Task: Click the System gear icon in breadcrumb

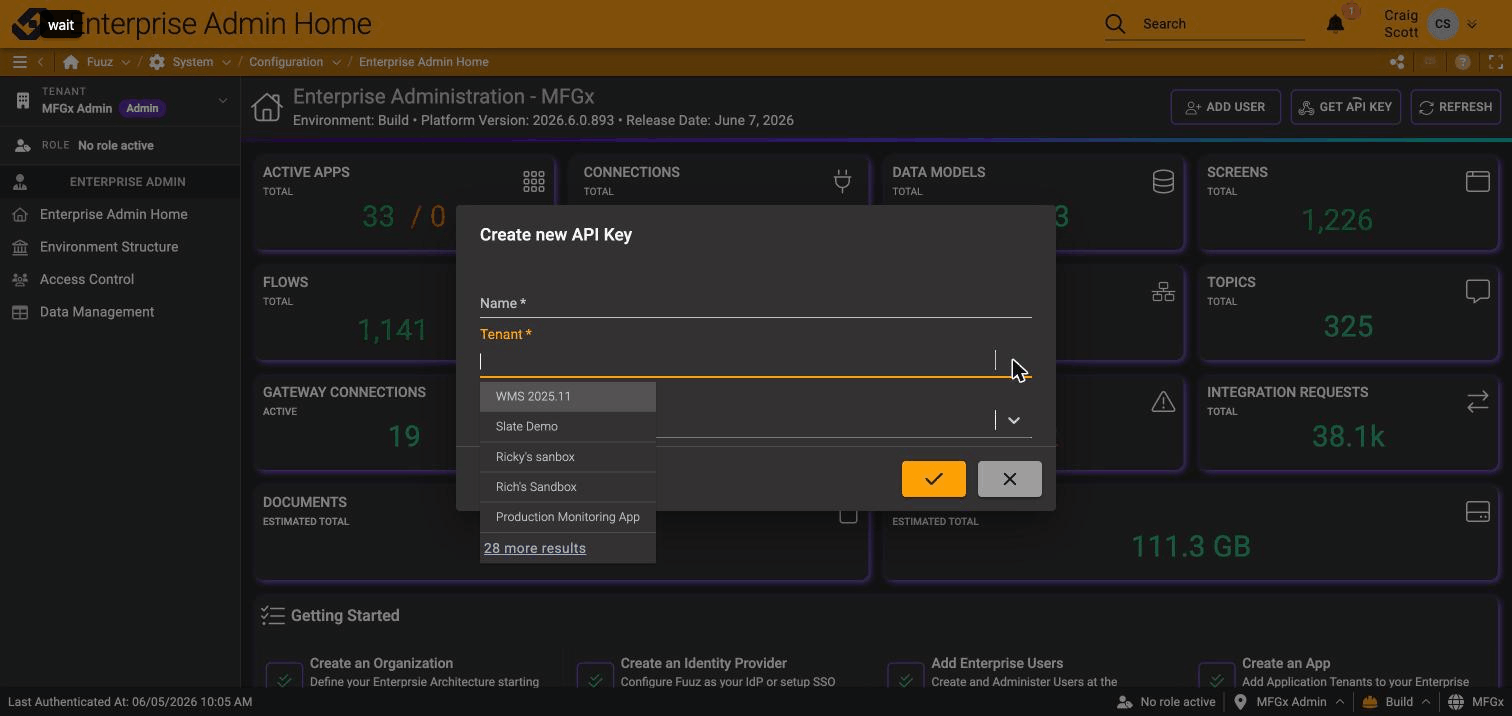Action: (x=157, y=62)
